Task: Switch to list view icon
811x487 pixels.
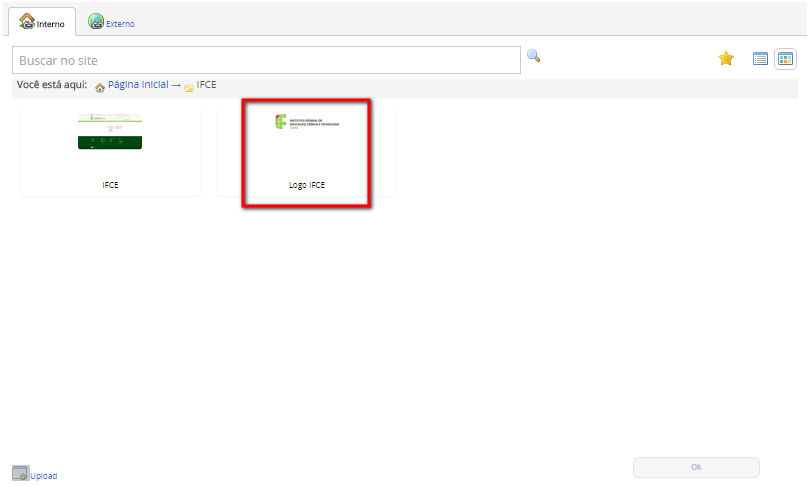Action: (760, 59)
